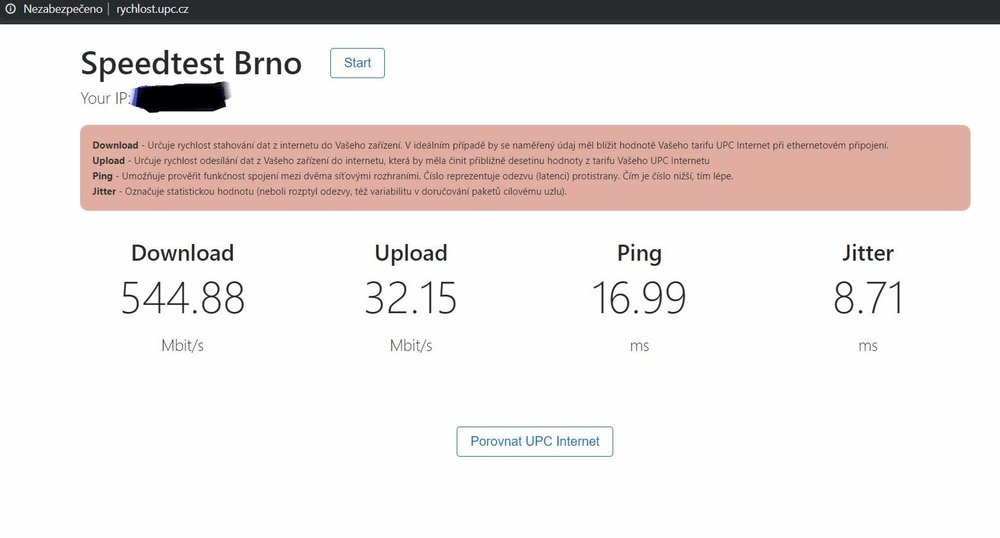Click the Your IP label

[106, 98]
